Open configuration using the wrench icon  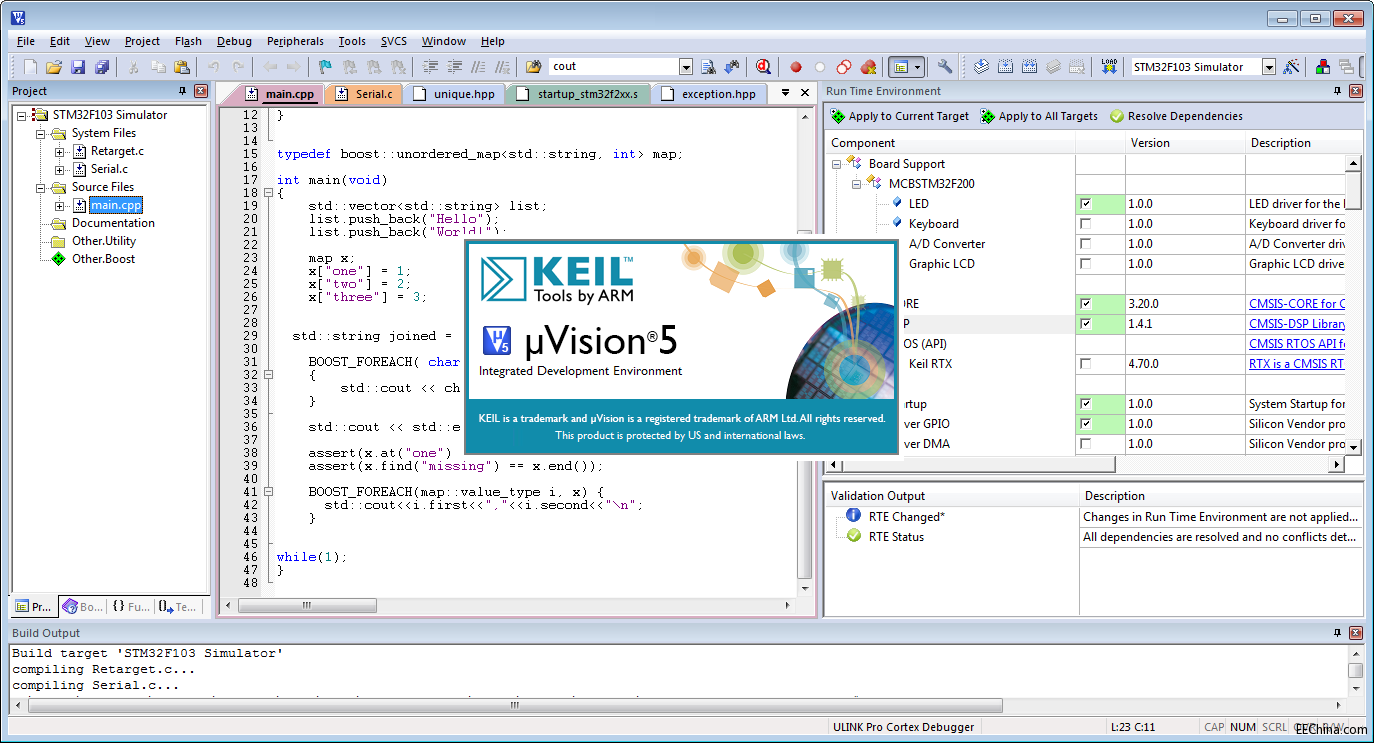point(944,67)
